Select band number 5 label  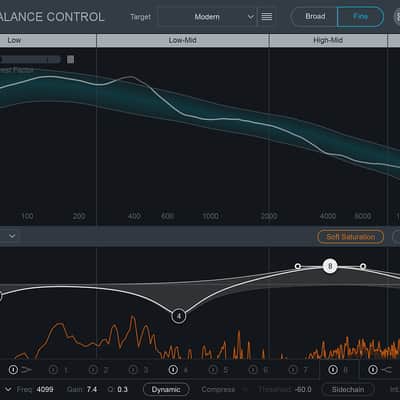(226, 370)
